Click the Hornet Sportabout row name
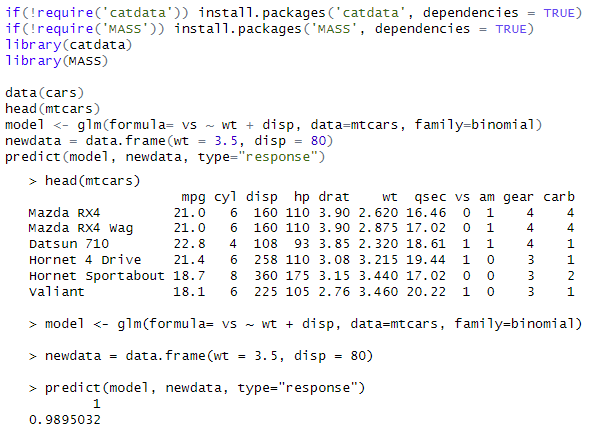The width and height of the screenshot is (602, 432). (x=97, y=276)
